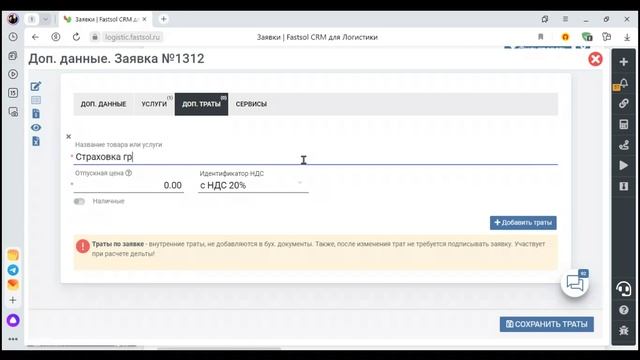This screenshot has width=640, height=360.
Task: Open browser menu hamburger icon
Action: tap(565, 19)
